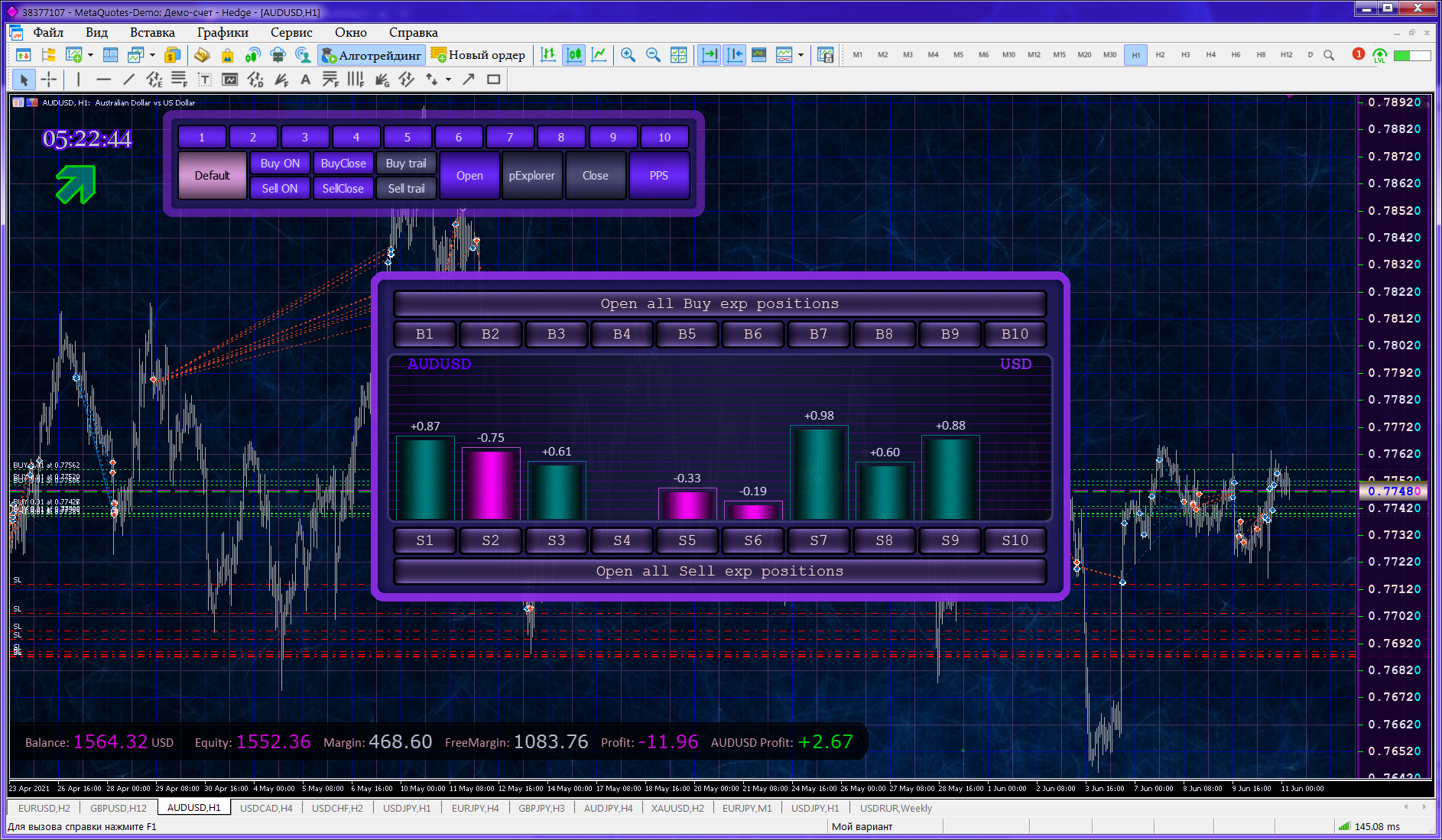1442x840 pixels.
Task: Expand the chart windows dropdown arrow
Action: click(153, 55)
